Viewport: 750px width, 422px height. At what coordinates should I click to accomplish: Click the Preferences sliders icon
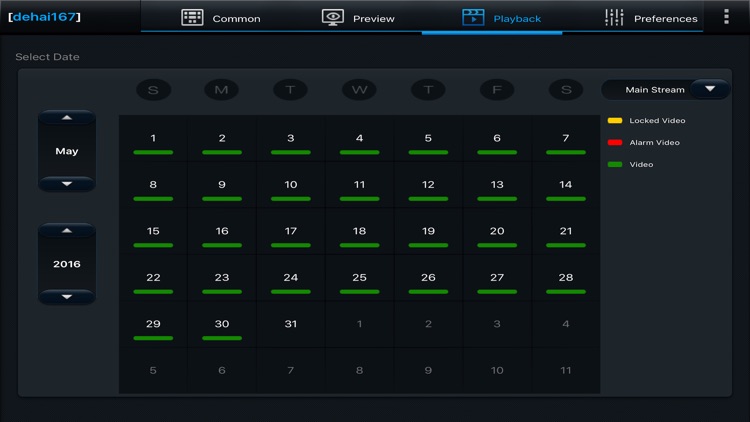click(x=614, y=18)
